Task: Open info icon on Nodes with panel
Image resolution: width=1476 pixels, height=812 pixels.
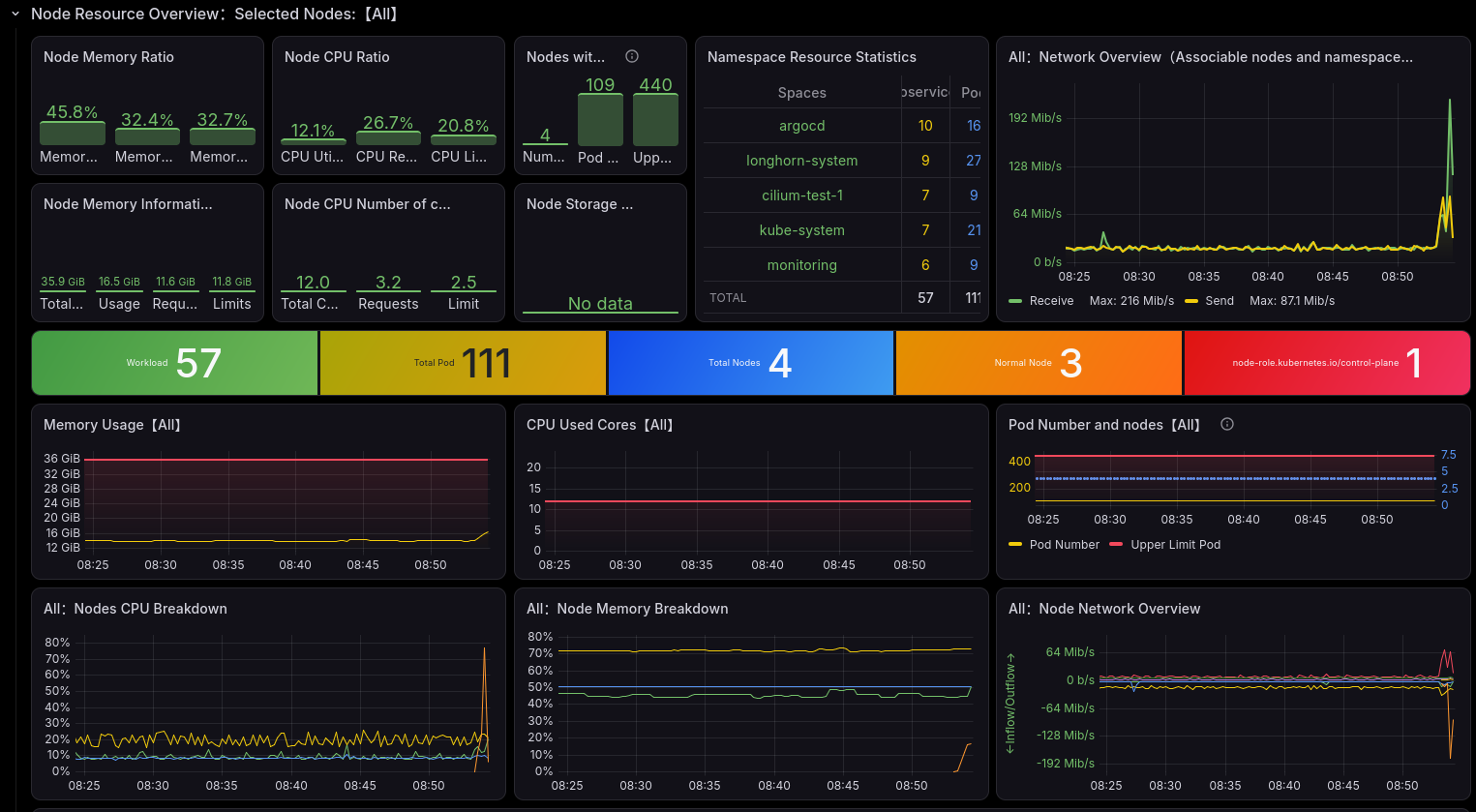Action: click(x=632, y=57)
